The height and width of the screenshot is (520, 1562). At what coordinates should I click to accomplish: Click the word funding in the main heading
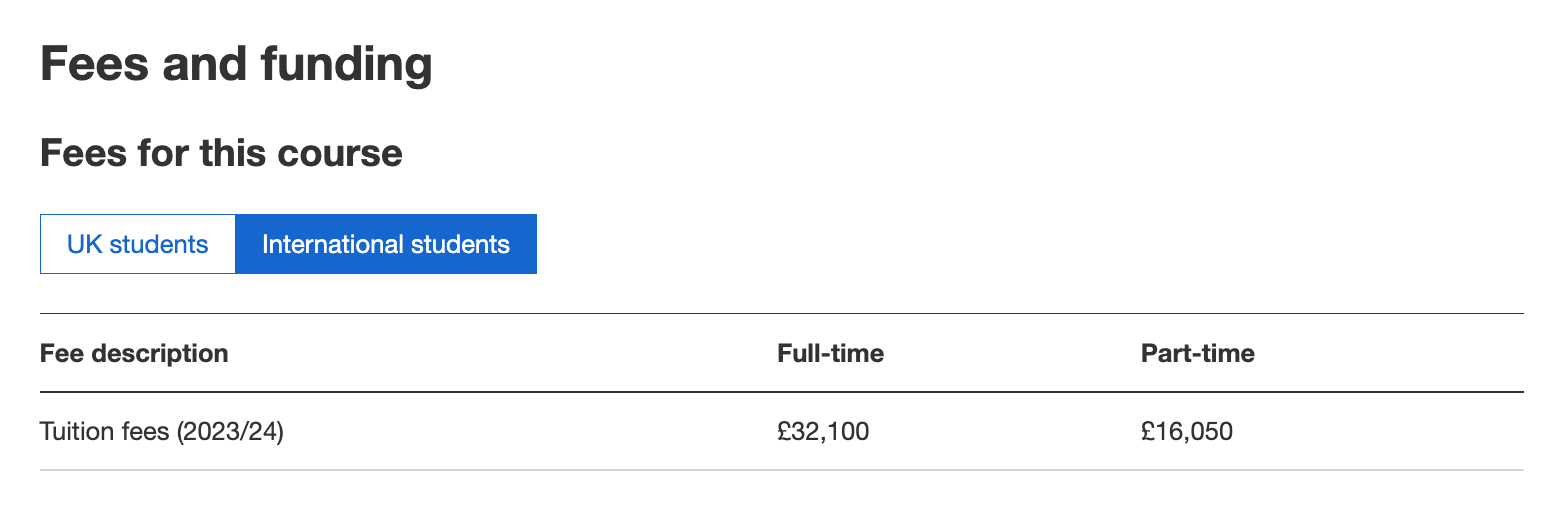click(x=346, y=65)
